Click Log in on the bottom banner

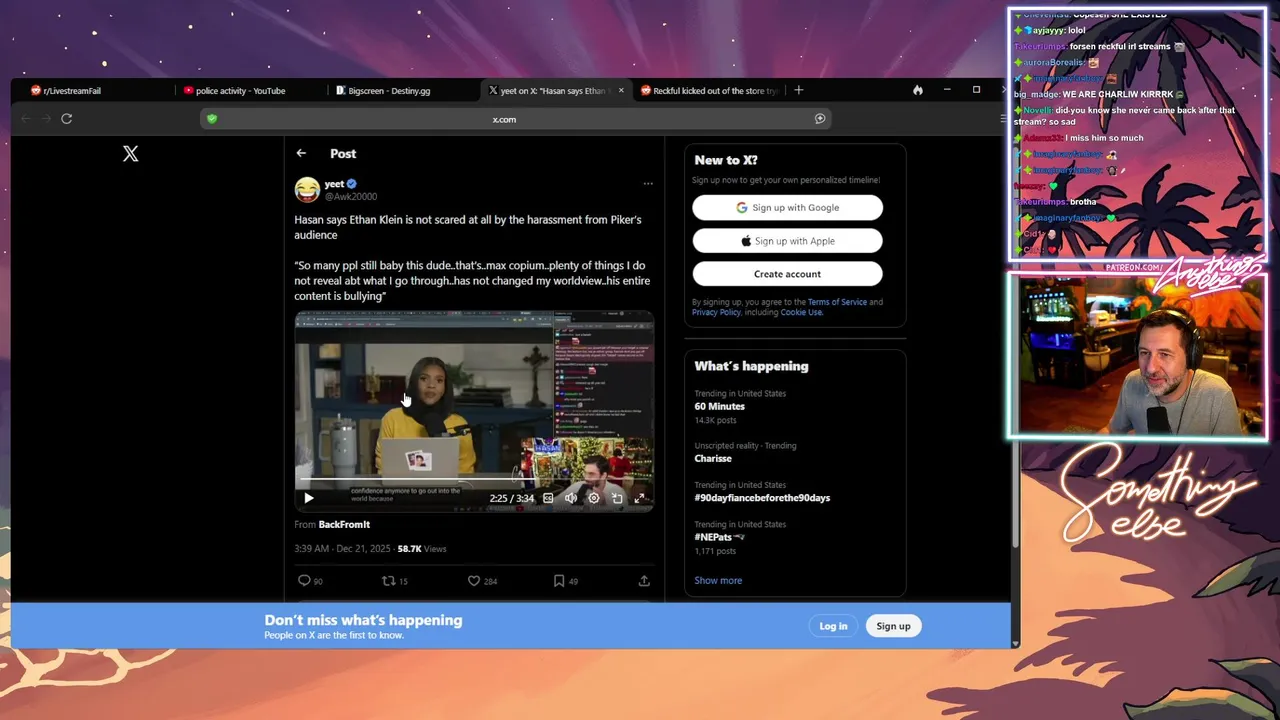pos(833,626)
